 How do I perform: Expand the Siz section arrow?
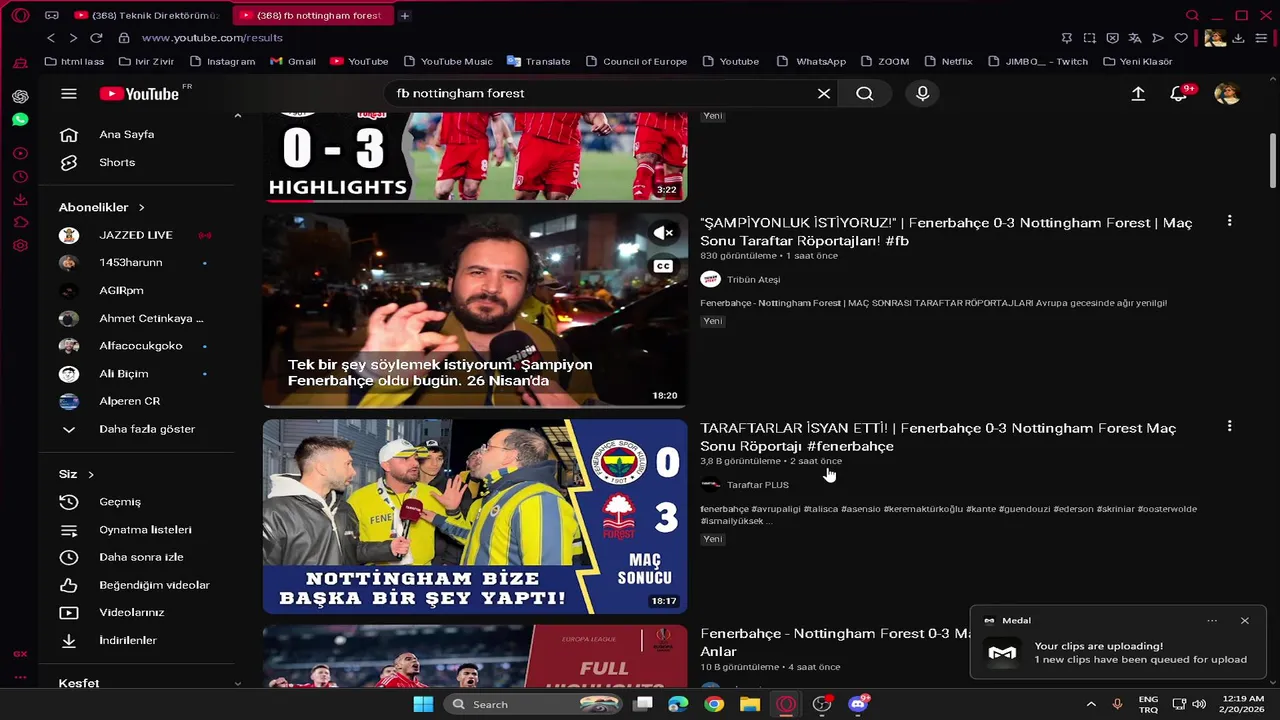coord(91,474)
